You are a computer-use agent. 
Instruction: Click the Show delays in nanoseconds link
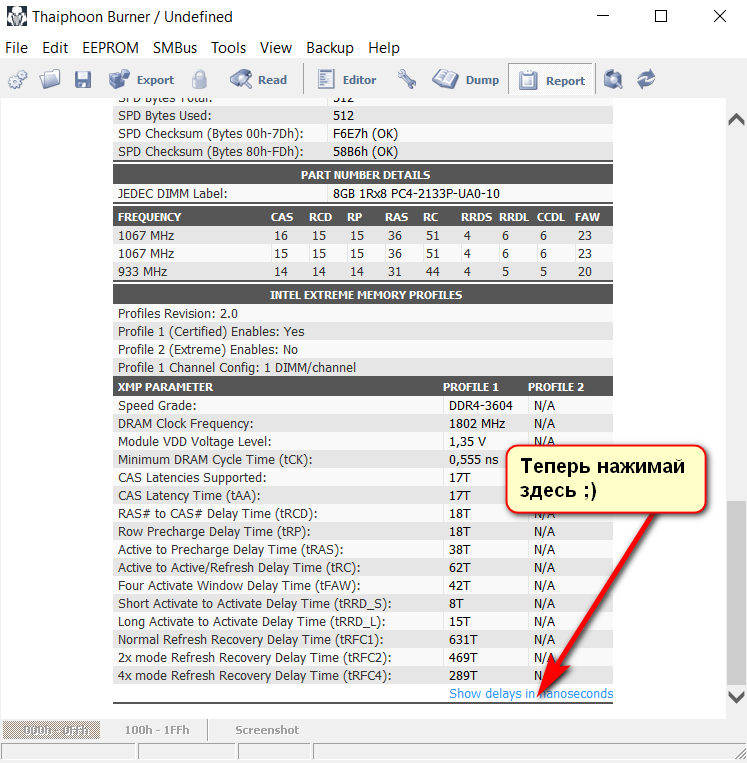coord(531,693)
